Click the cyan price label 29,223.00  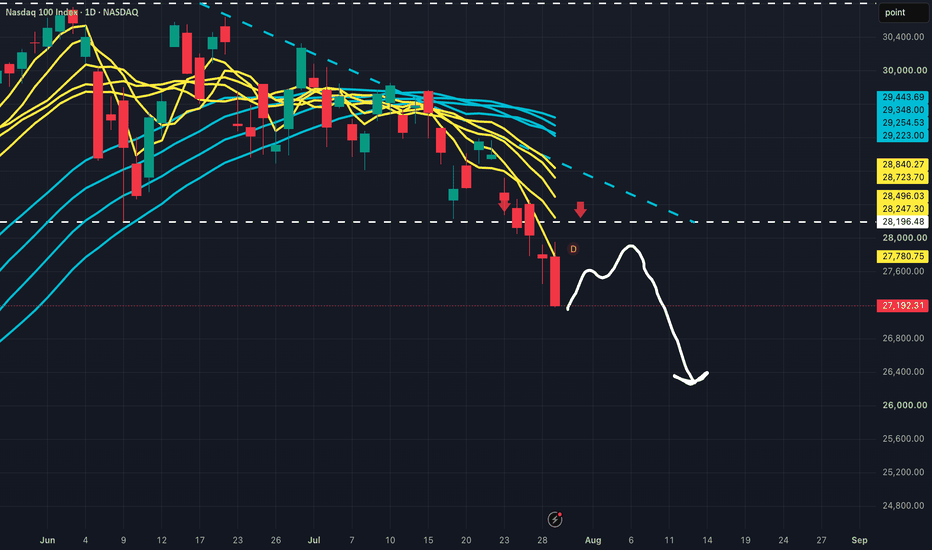point(902,136)
